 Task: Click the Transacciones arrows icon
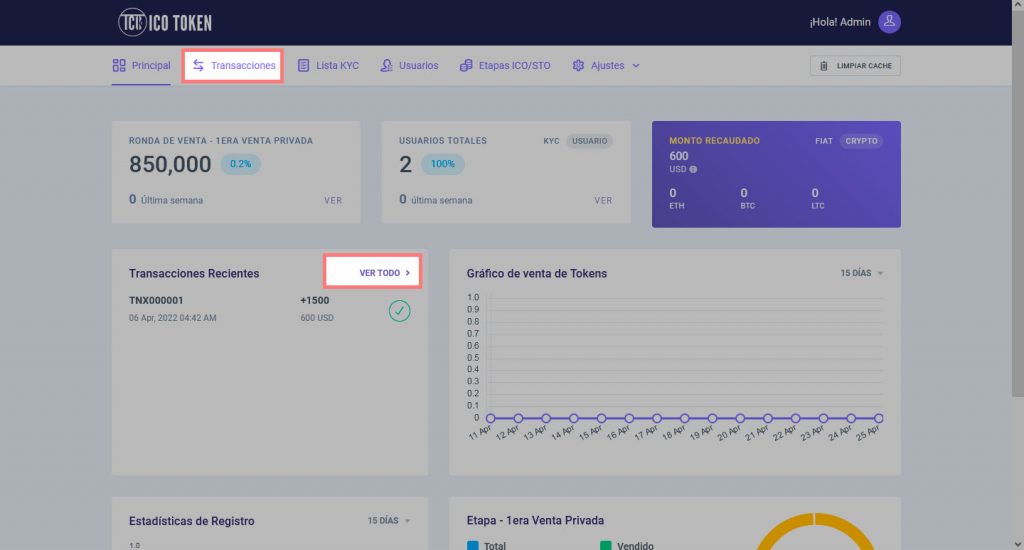pos(198,65)
